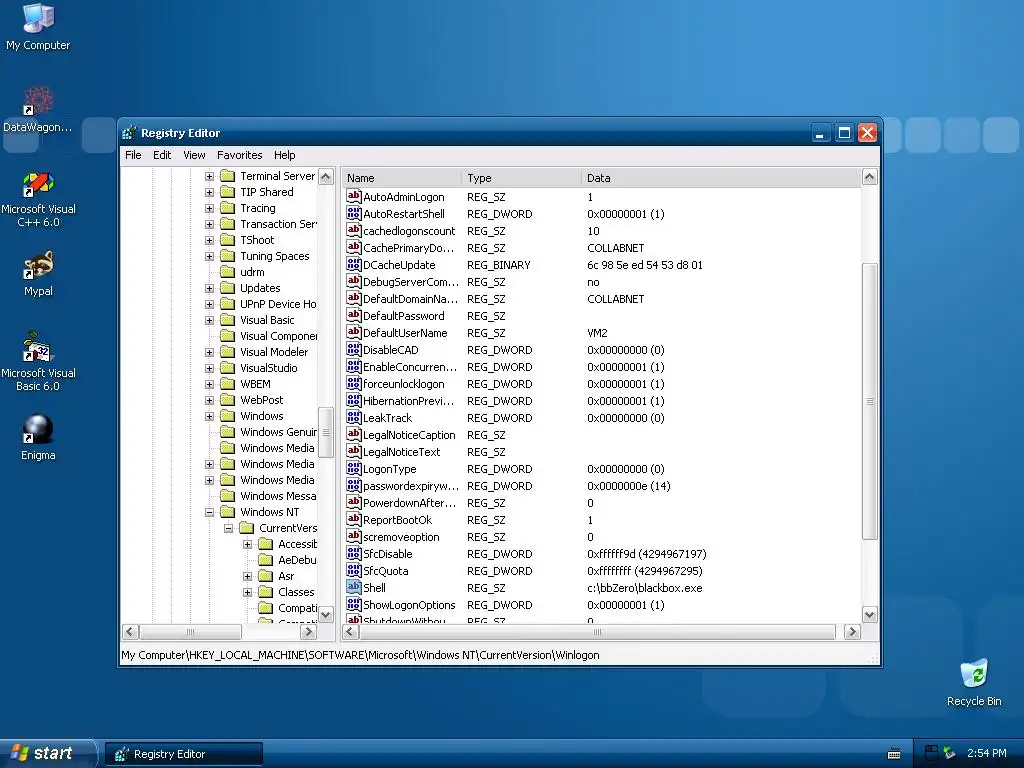The width and height of the screenshot is (1024, 768).
Task: Click the tree pane scroll-up arrow
Action: [x=326, y=176]
